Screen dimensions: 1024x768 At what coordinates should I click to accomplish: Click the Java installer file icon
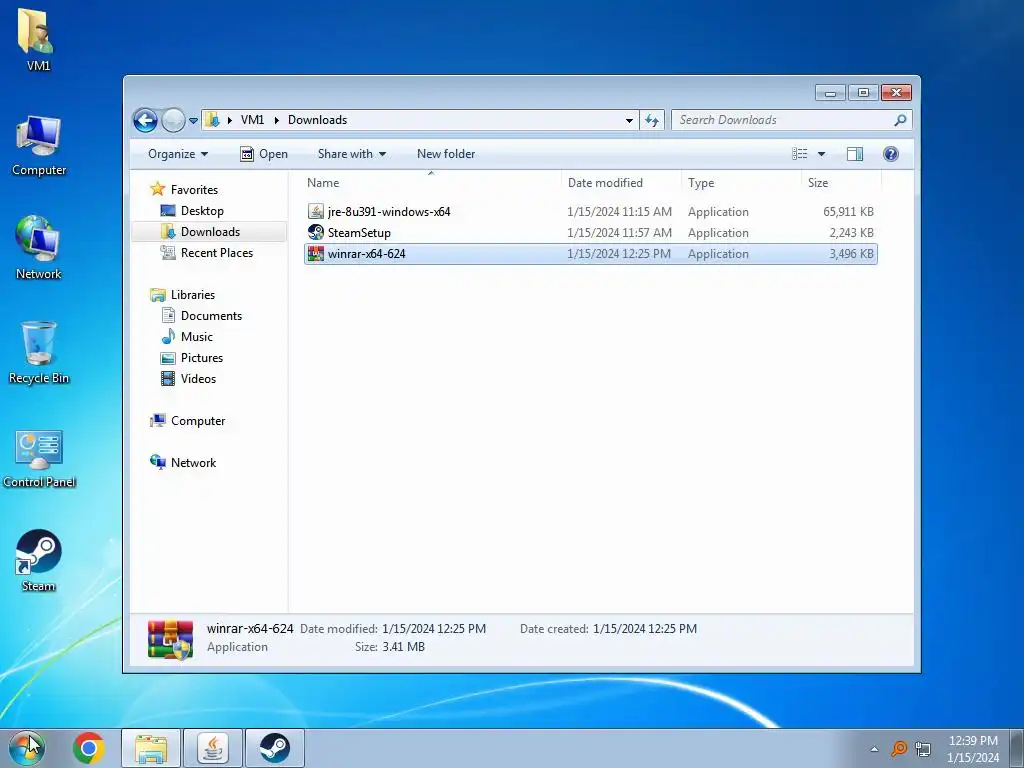click(315, 212)
